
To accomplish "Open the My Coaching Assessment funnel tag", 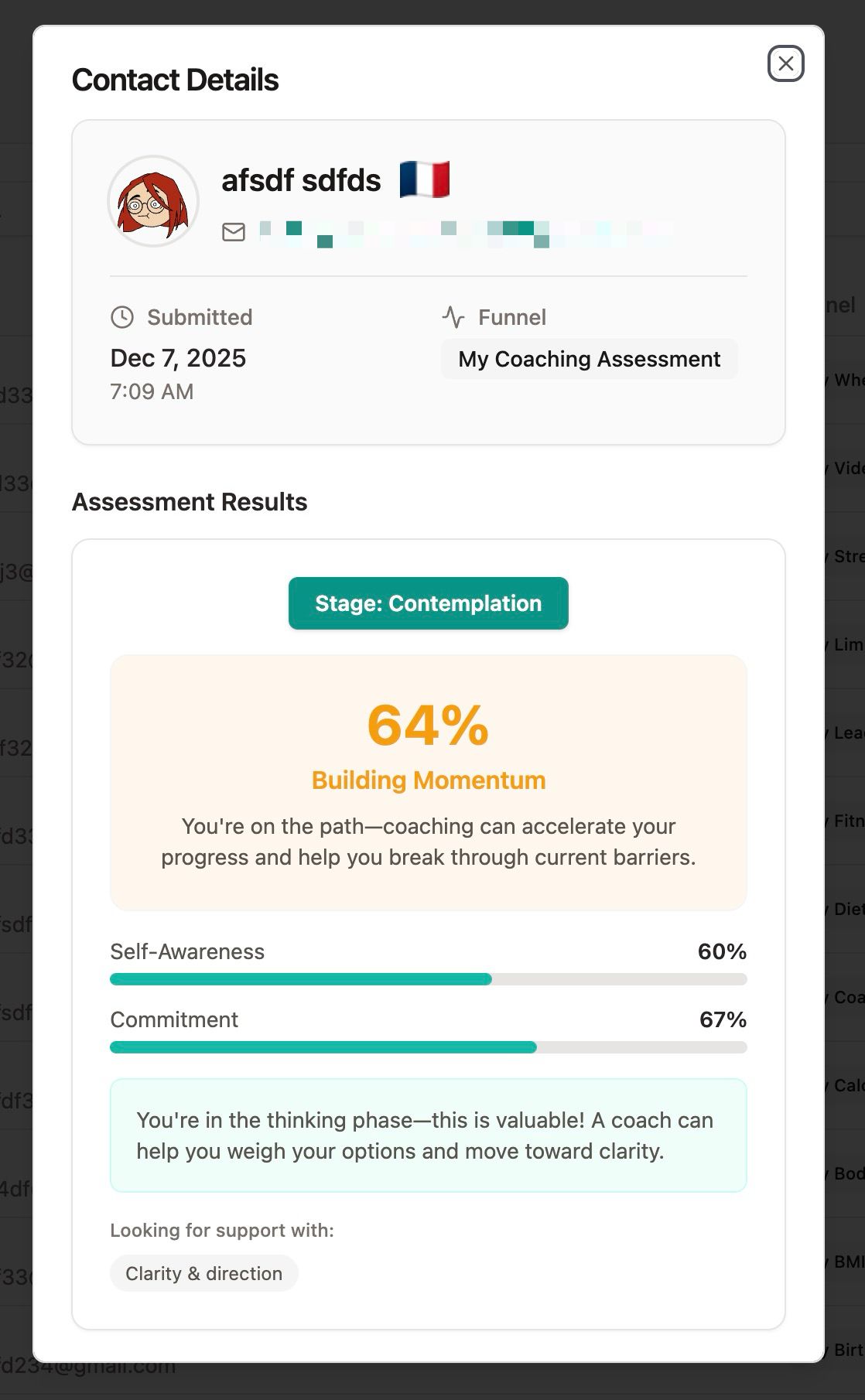I will pyautogui.click(x=589, y=359).
